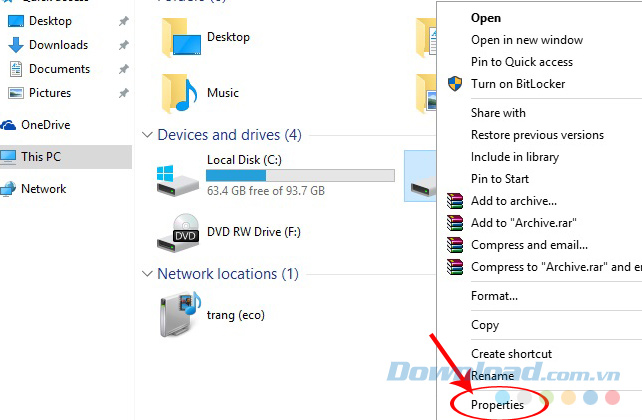
Task: Select the Local Disk (C:) label
Action: tap(244, 160)
